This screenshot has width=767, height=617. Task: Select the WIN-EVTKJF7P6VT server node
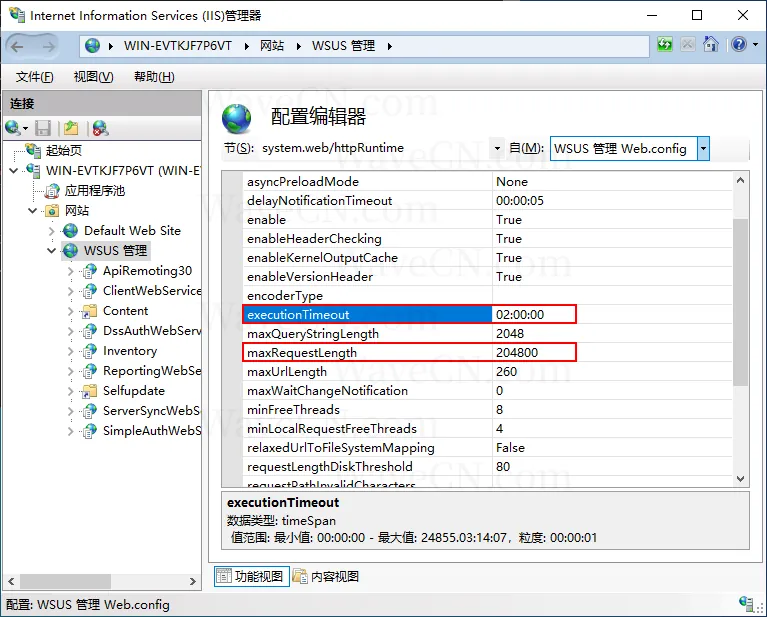coord(123,171)
